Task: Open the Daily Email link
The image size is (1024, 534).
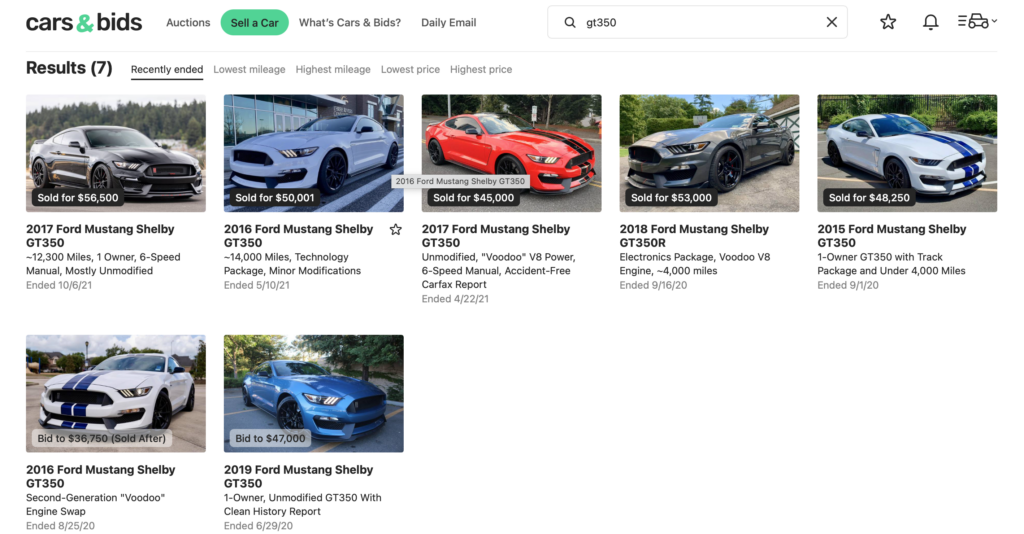Action: [449, 22]
